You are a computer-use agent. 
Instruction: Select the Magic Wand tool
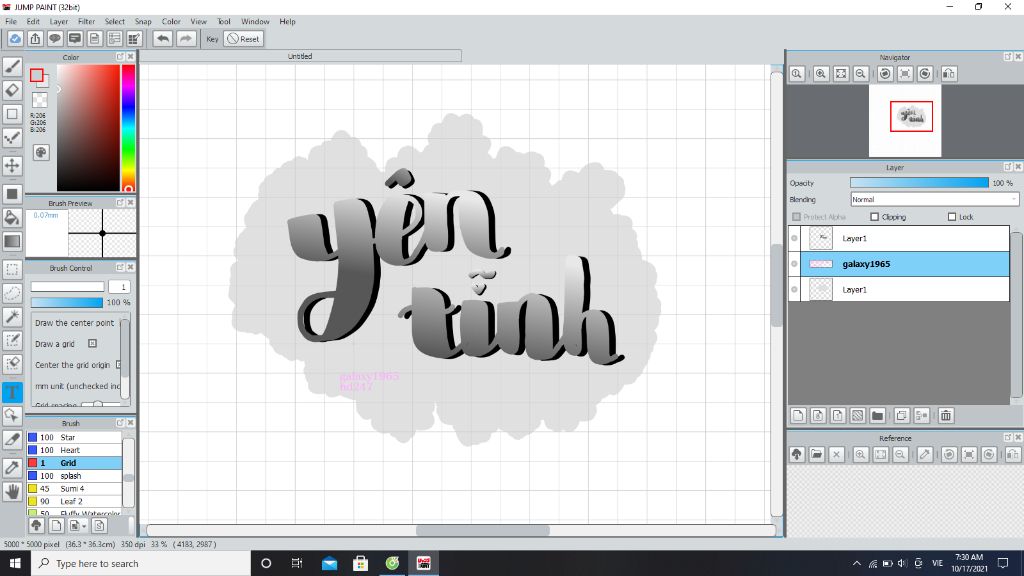[x=12, y=317]
